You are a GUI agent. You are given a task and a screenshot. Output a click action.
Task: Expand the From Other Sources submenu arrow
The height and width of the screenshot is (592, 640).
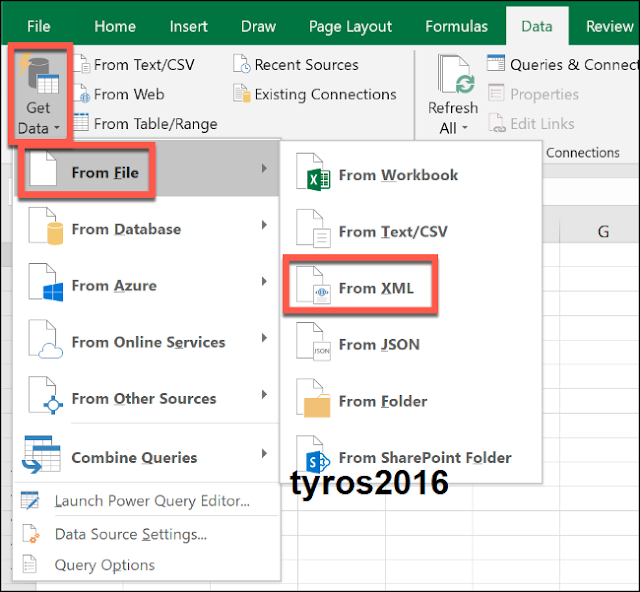264,394
